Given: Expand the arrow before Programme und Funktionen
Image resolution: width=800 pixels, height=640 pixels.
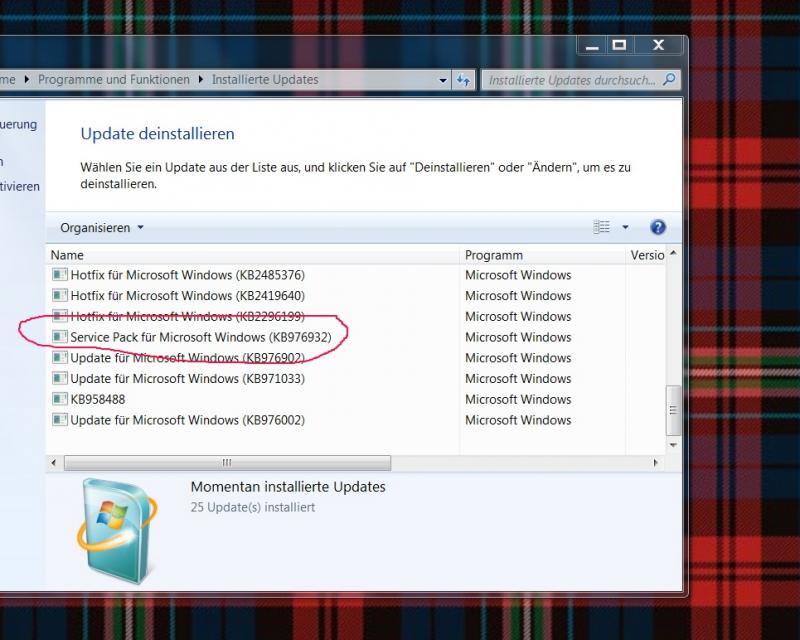Looking at the screenshot, I should 27,80.
